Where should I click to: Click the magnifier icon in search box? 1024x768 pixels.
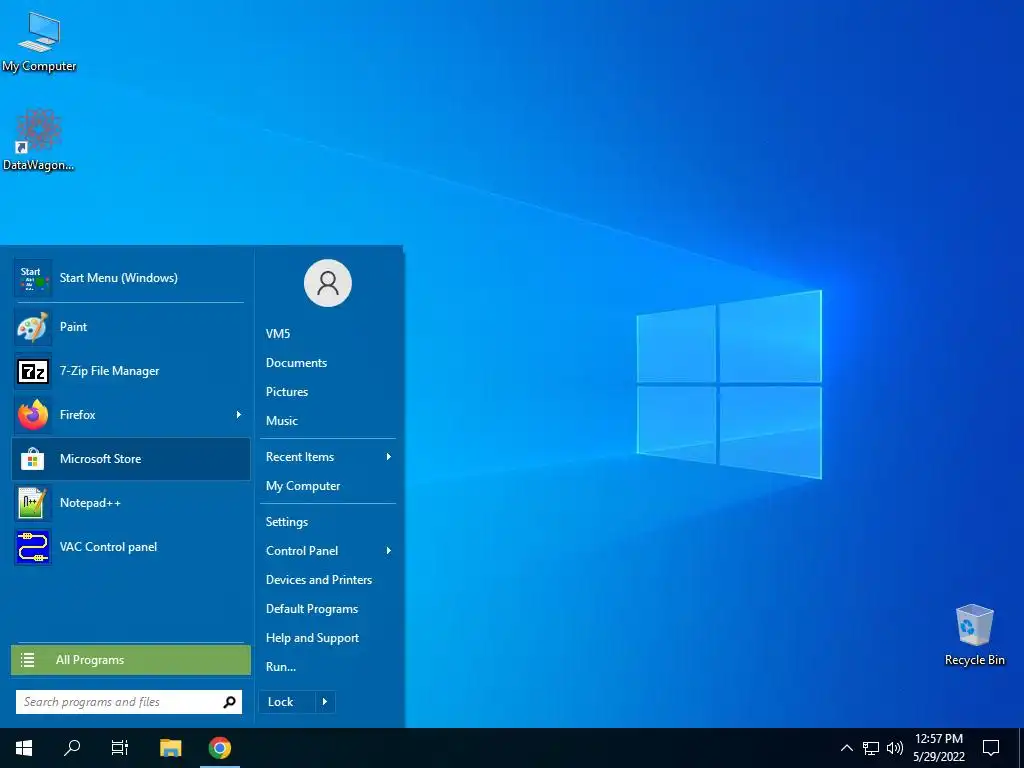tap(229, 702)
